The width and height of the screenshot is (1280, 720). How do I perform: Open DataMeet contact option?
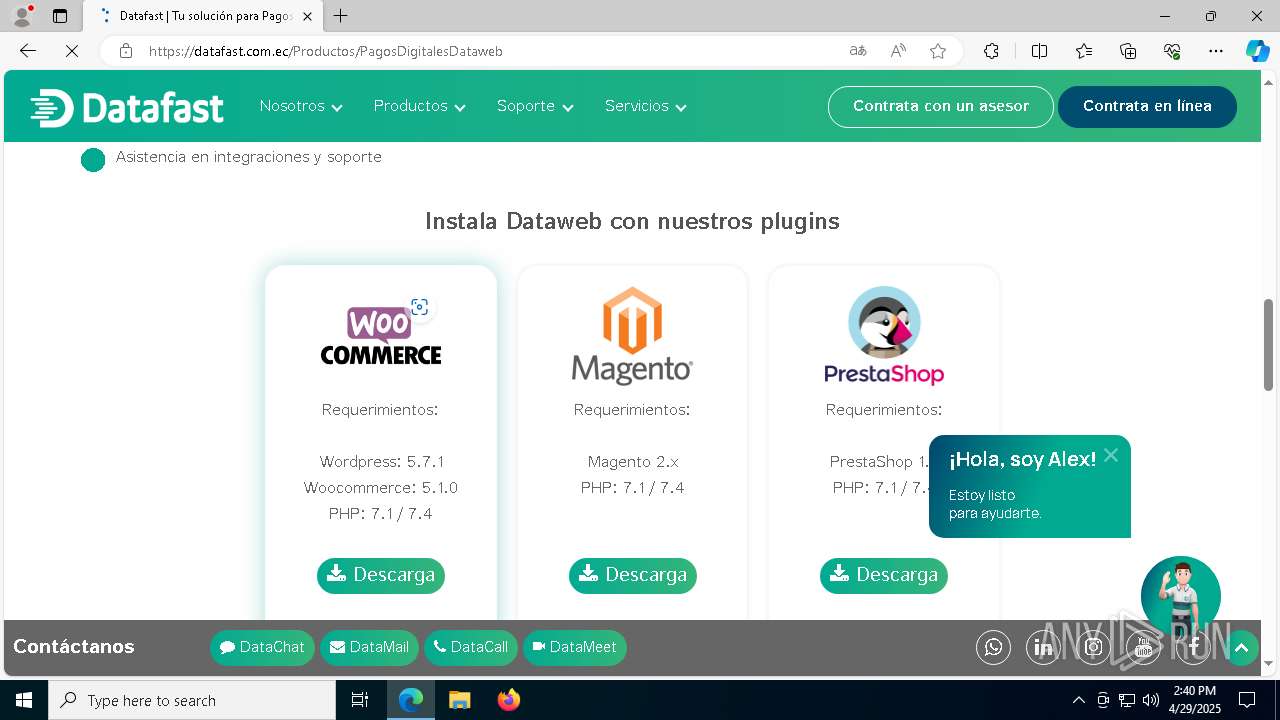(575, 648)
